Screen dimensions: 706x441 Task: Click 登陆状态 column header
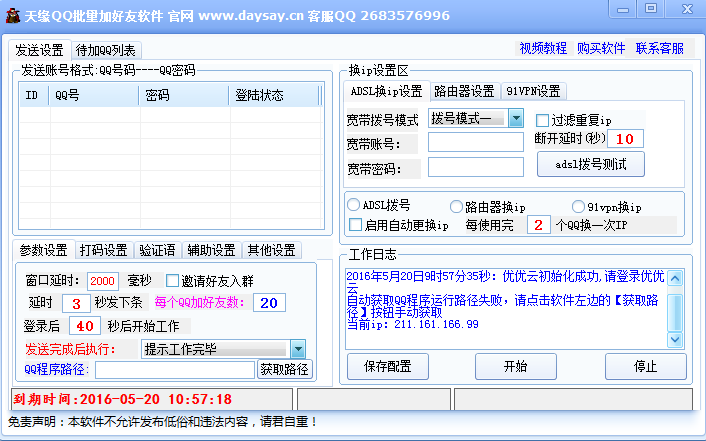[x=274, y=95]
